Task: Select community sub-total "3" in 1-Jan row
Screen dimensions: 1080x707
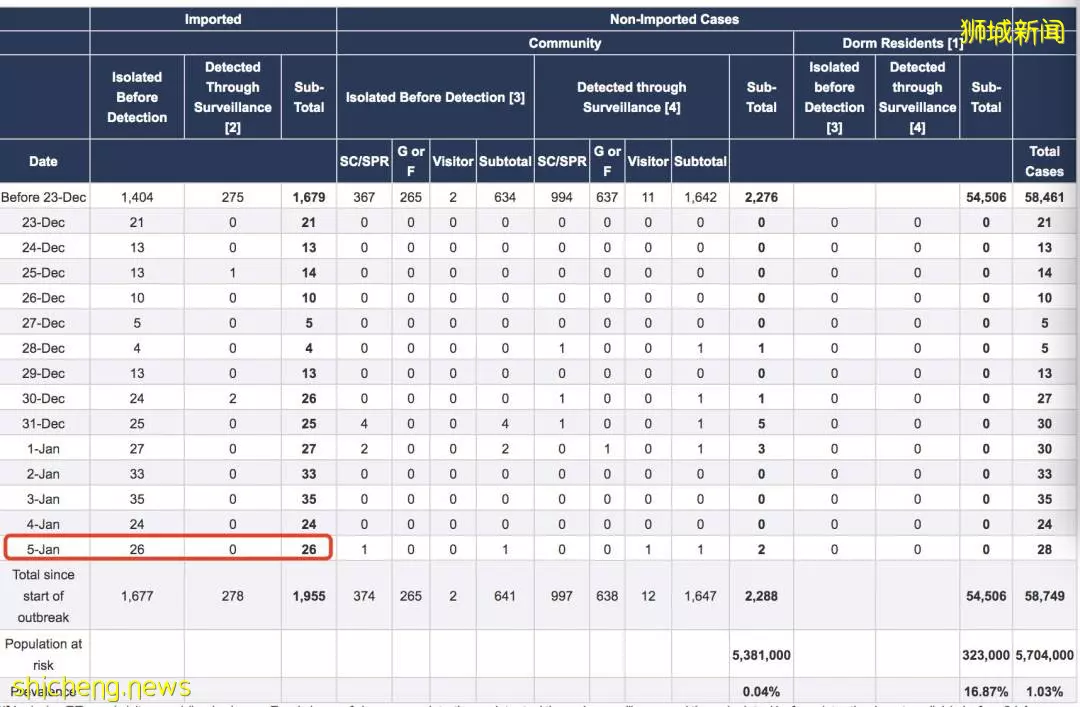Action: click(761, 449)
